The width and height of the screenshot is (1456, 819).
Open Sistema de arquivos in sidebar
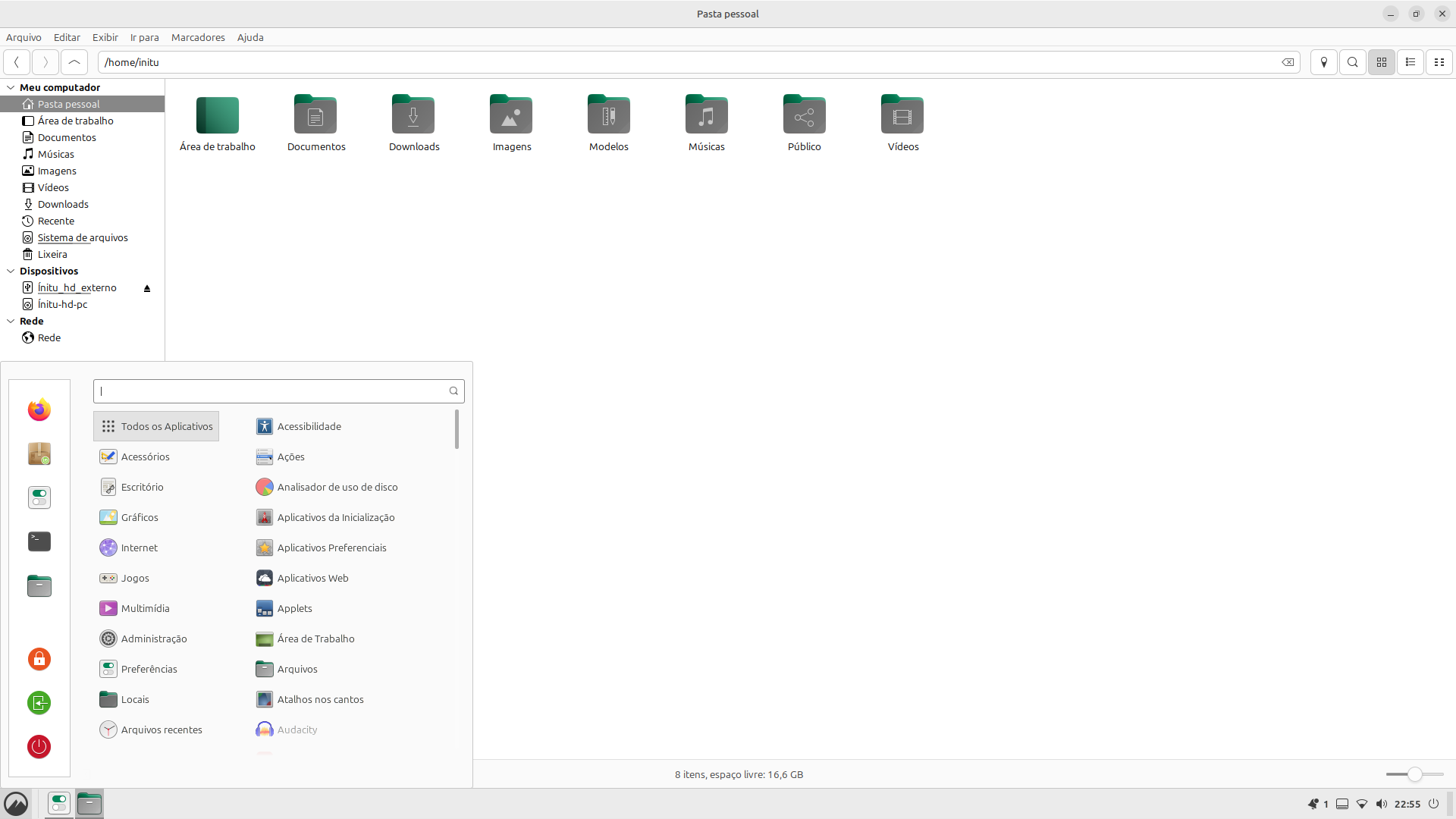[82, 237]
